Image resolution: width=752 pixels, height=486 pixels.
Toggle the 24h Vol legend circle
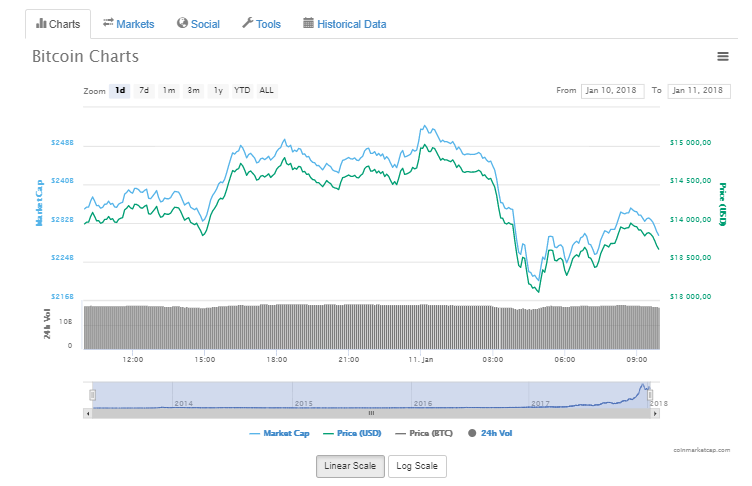click(x=472, y=433)
